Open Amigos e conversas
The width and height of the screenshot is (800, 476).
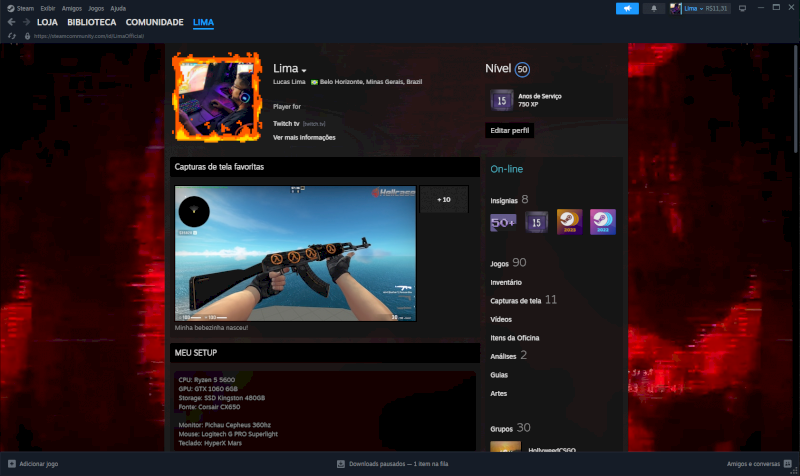(753, 464)
